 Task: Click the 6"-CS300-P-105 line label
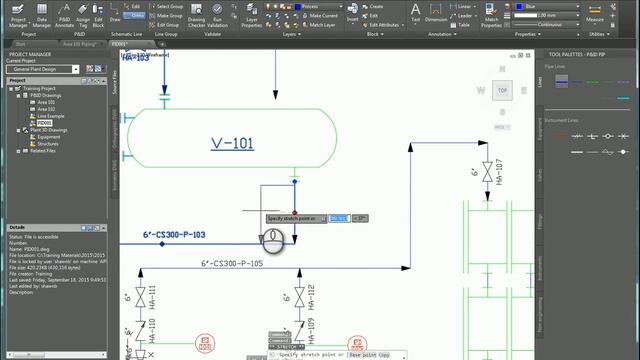coord(232,264)
